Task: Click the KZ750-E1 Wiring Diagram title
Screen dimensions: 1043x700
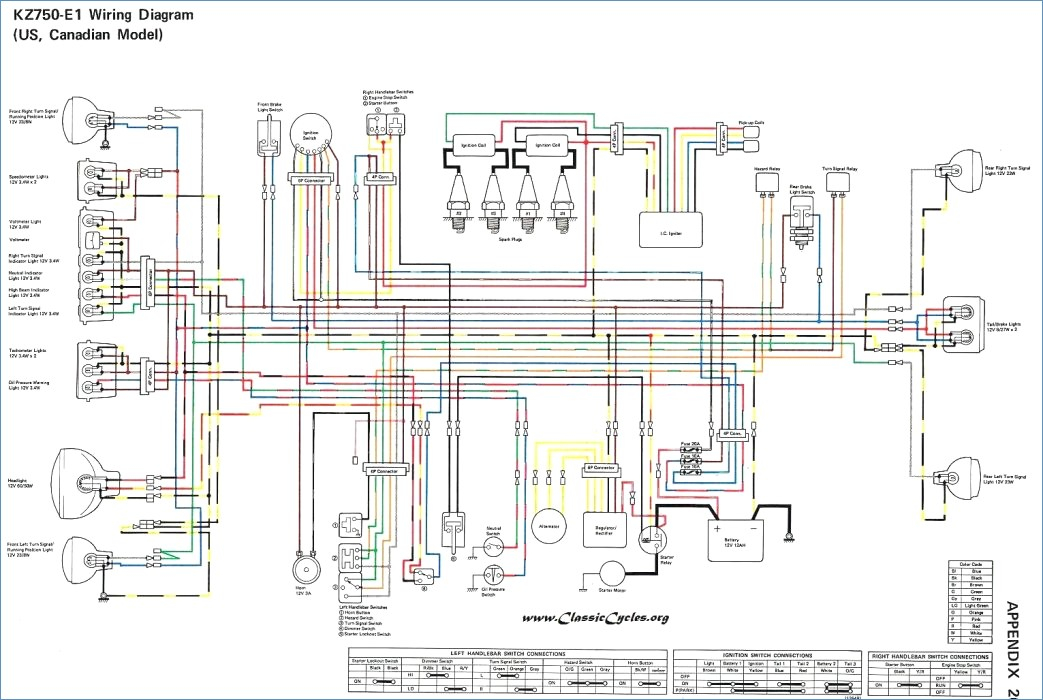Action: [x=100, y=15]
